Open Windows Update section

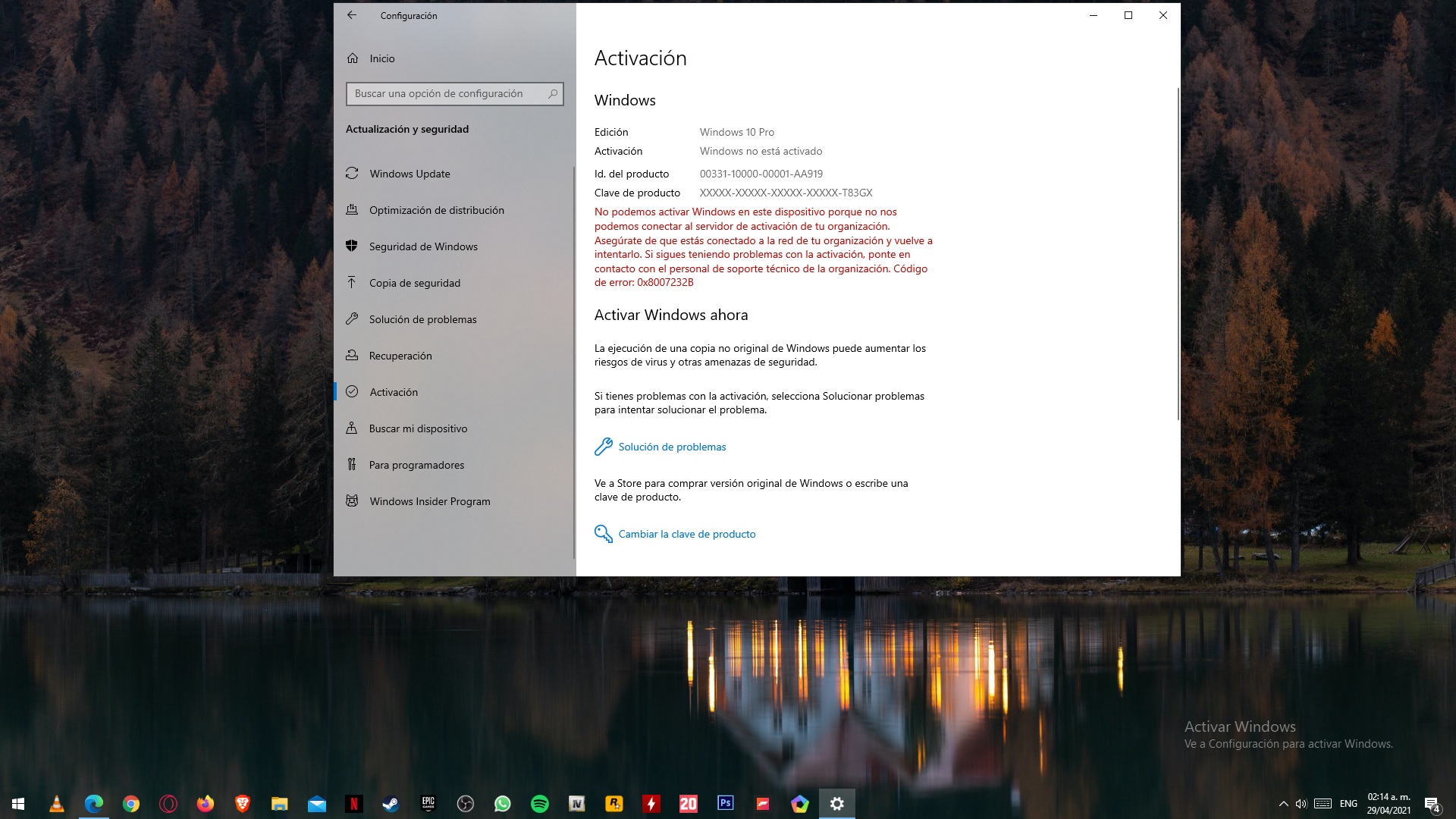pyautogui.click(x=455, y=174)
